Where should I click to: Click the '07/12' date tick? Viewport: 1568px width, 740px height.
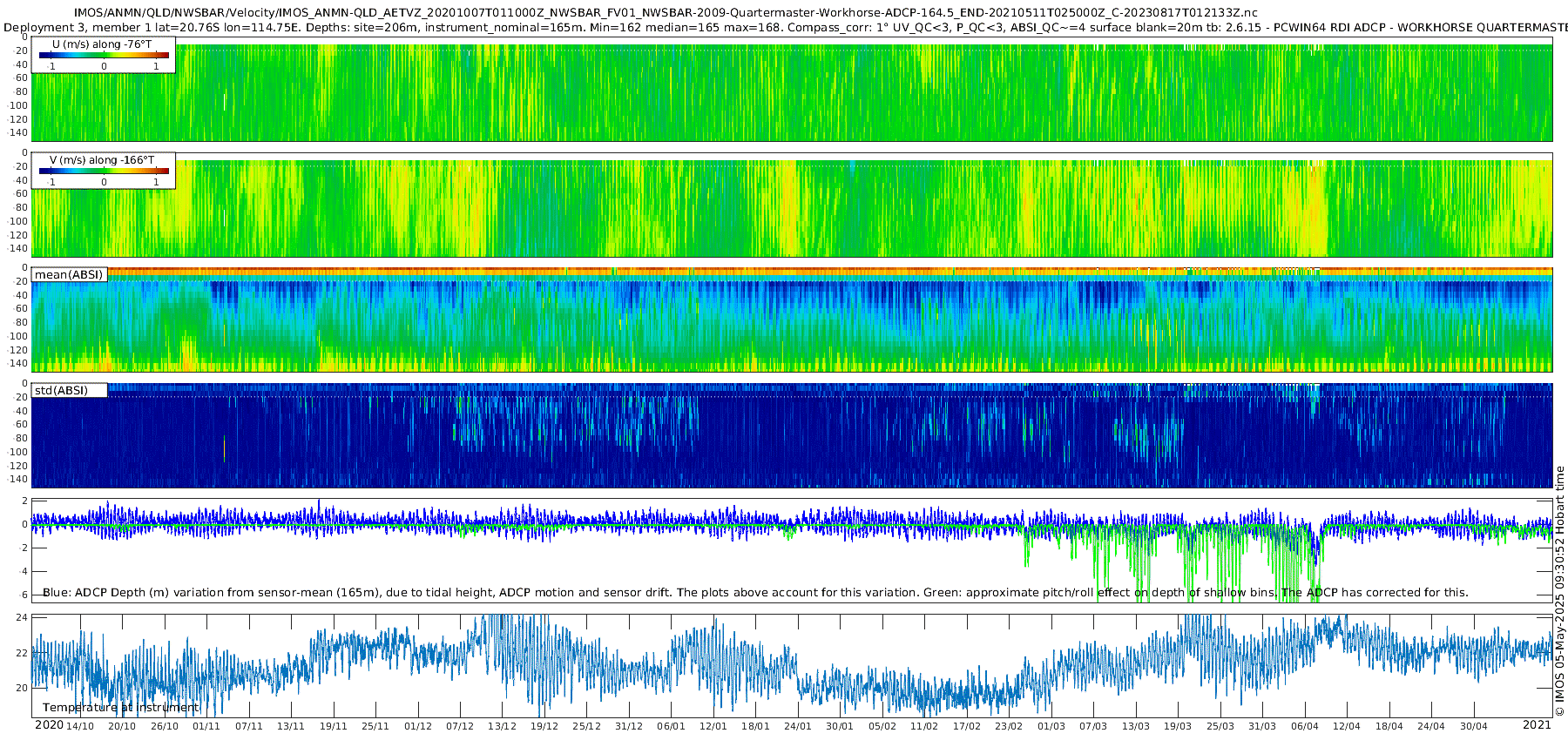point(460,726)
